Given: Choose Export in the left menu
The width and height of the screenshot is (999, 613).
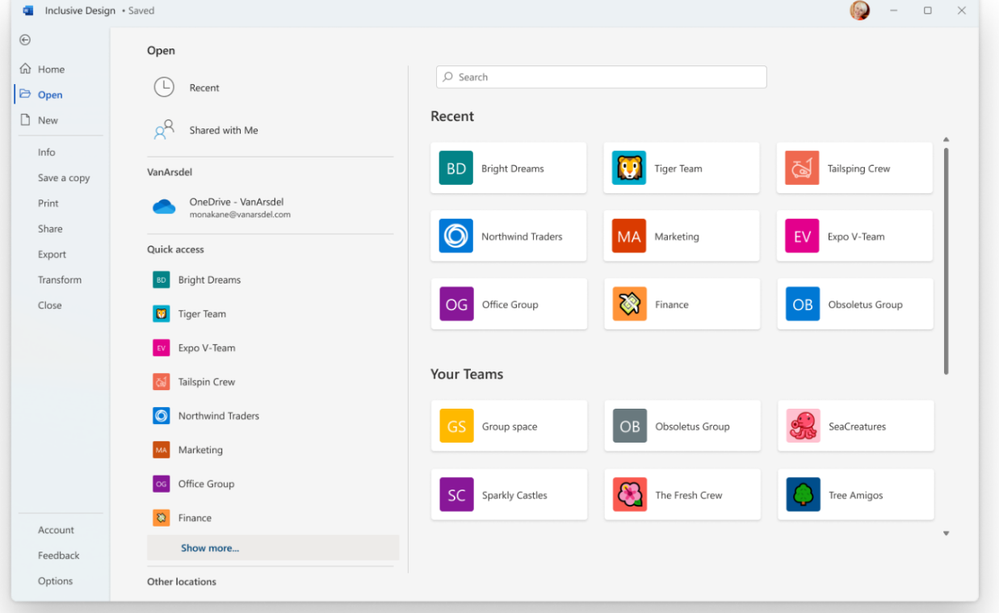Looking at the screenshot, I should tap(52, 254).
